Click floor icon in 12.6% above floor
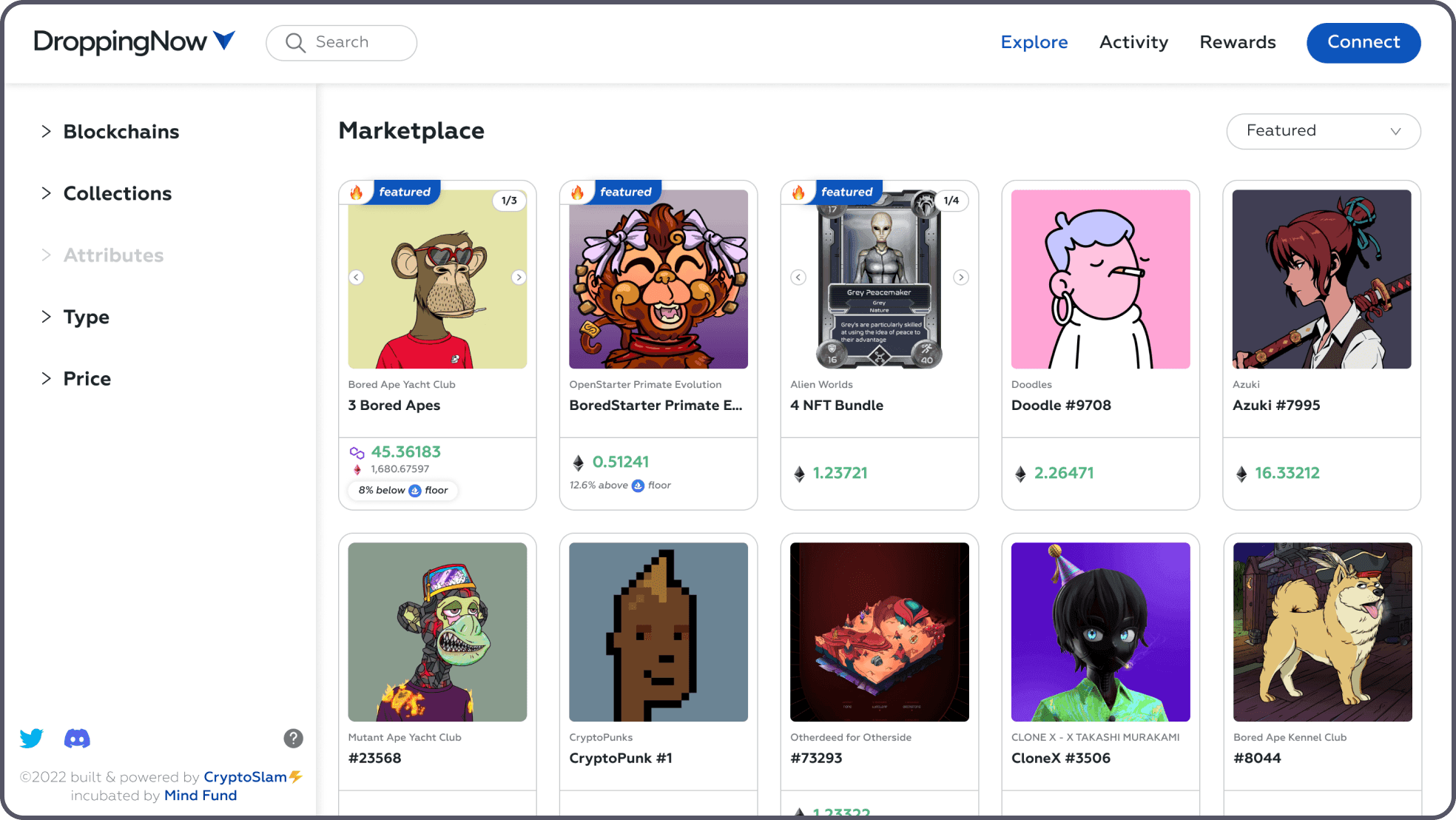 (x=638, y=485)
